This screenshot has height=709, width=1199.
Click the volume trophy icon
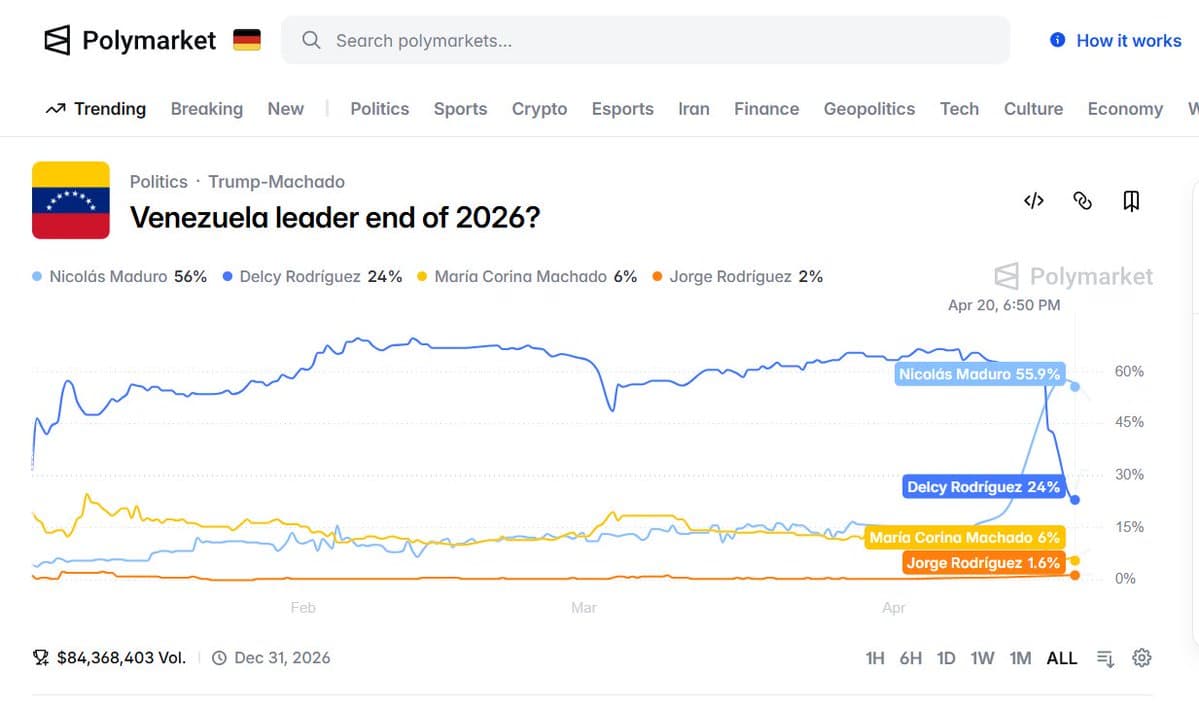pos(40,658)
